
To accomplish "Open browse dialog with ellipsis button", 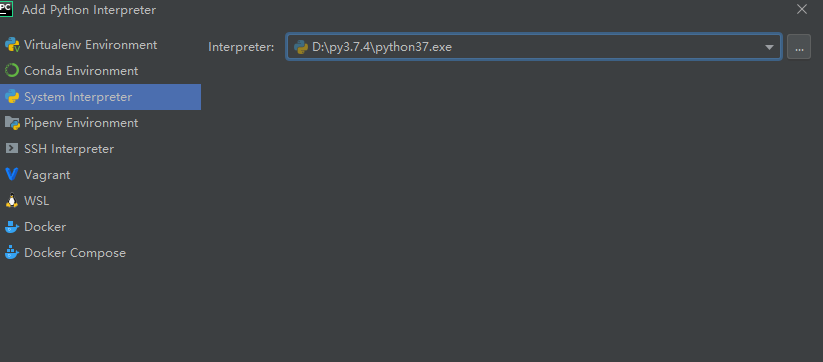I will point(799,47).
